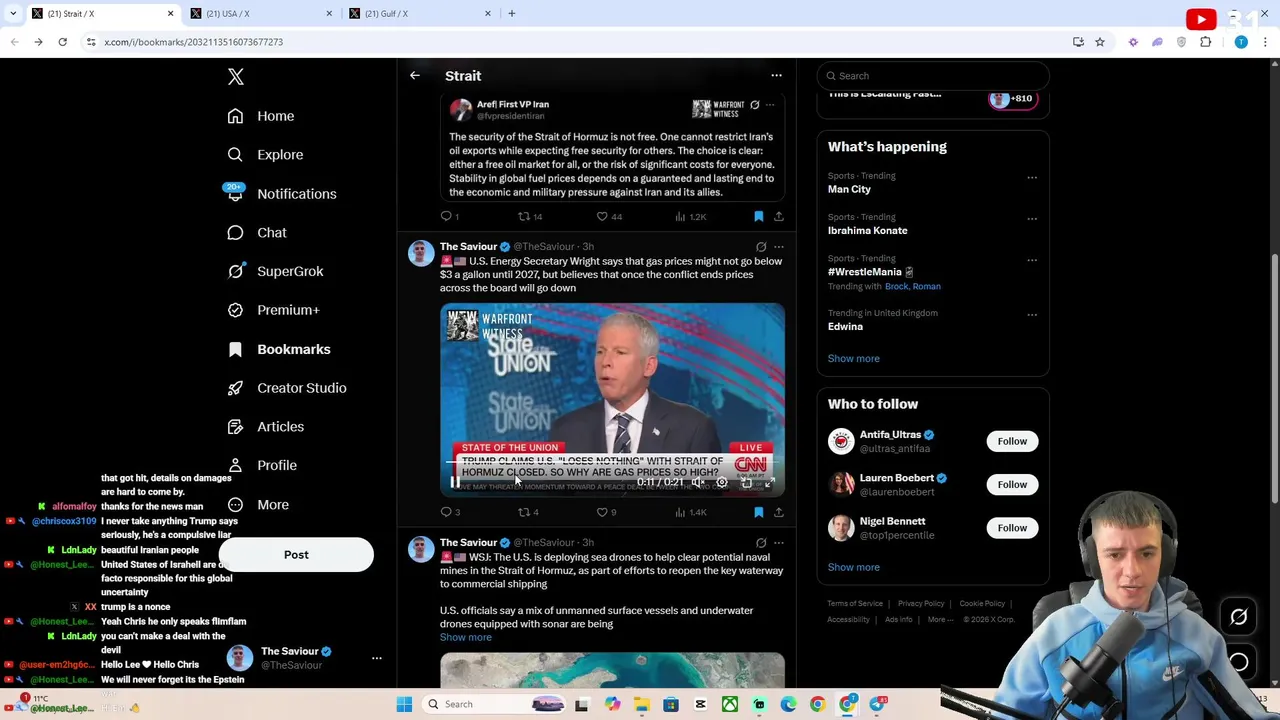Click the X search field

point(933,76)
